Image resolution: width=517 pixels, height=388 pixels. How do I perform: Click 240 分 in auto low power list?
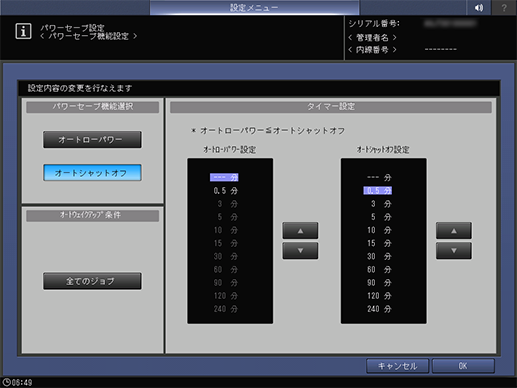pos(226,309)
